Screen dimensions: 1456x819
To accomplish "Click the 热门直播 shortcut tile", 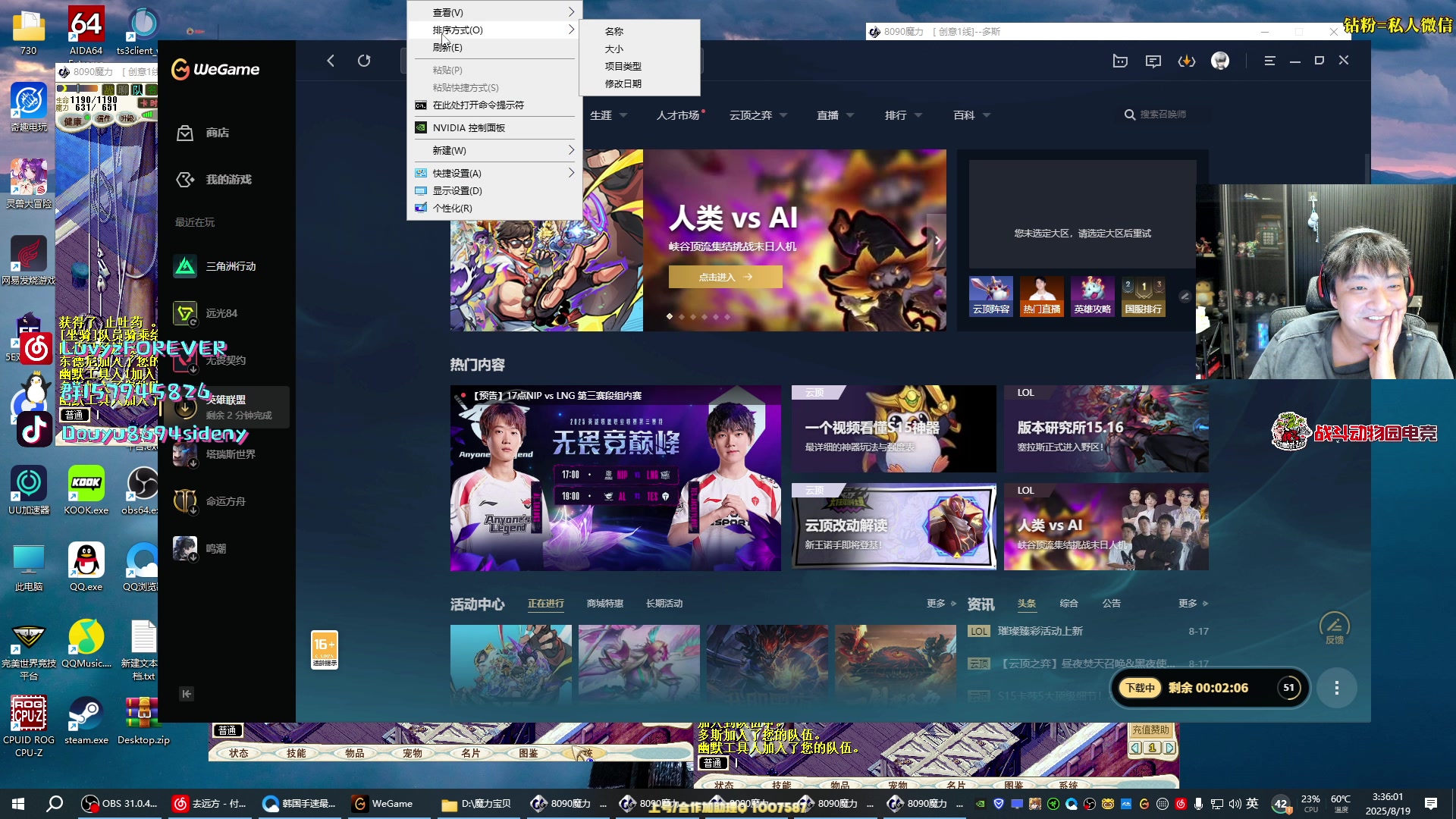I will pos(1042,297).
